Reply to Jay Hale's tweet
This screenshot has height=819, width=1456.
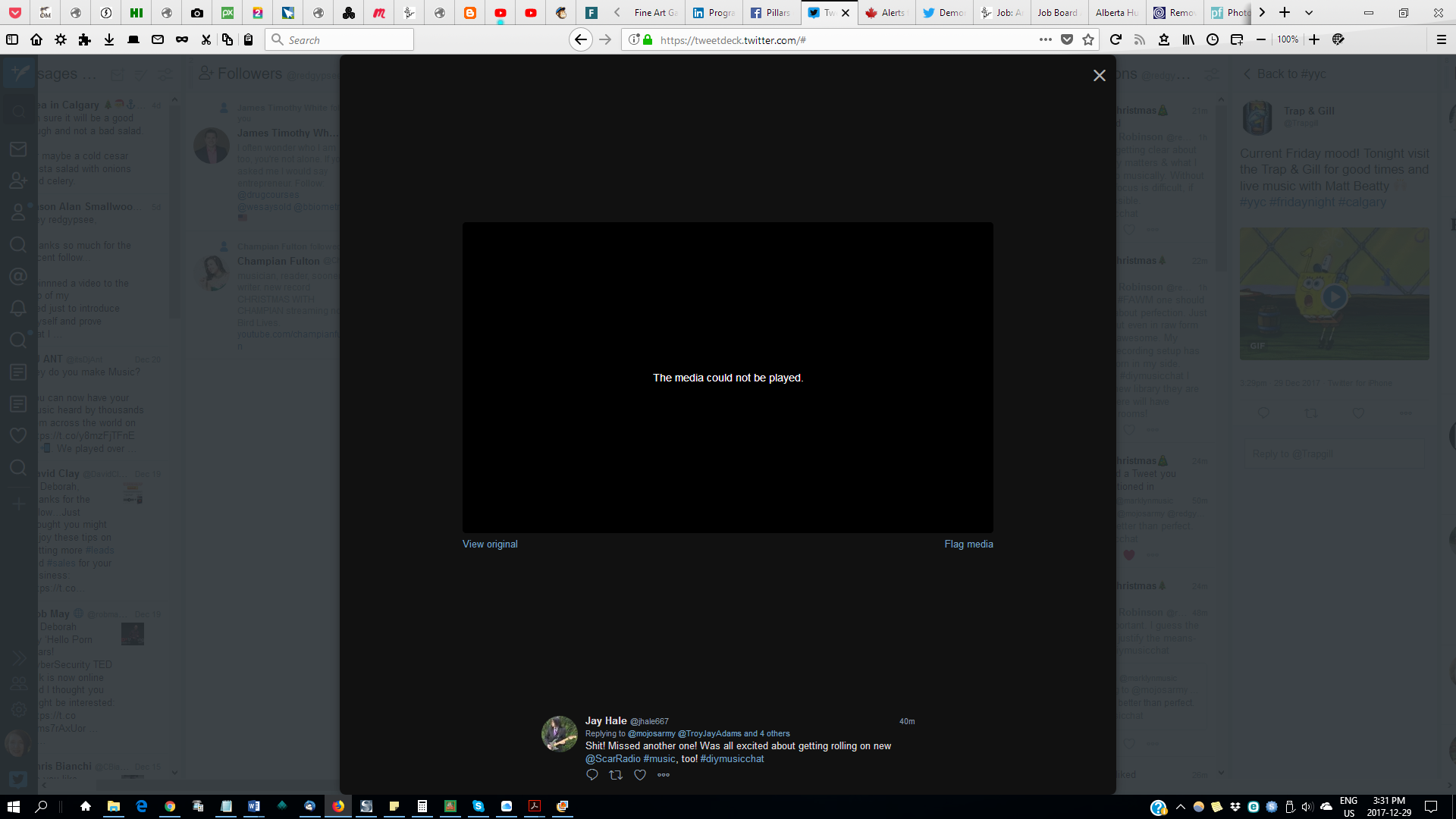click(x=591, y=775)
